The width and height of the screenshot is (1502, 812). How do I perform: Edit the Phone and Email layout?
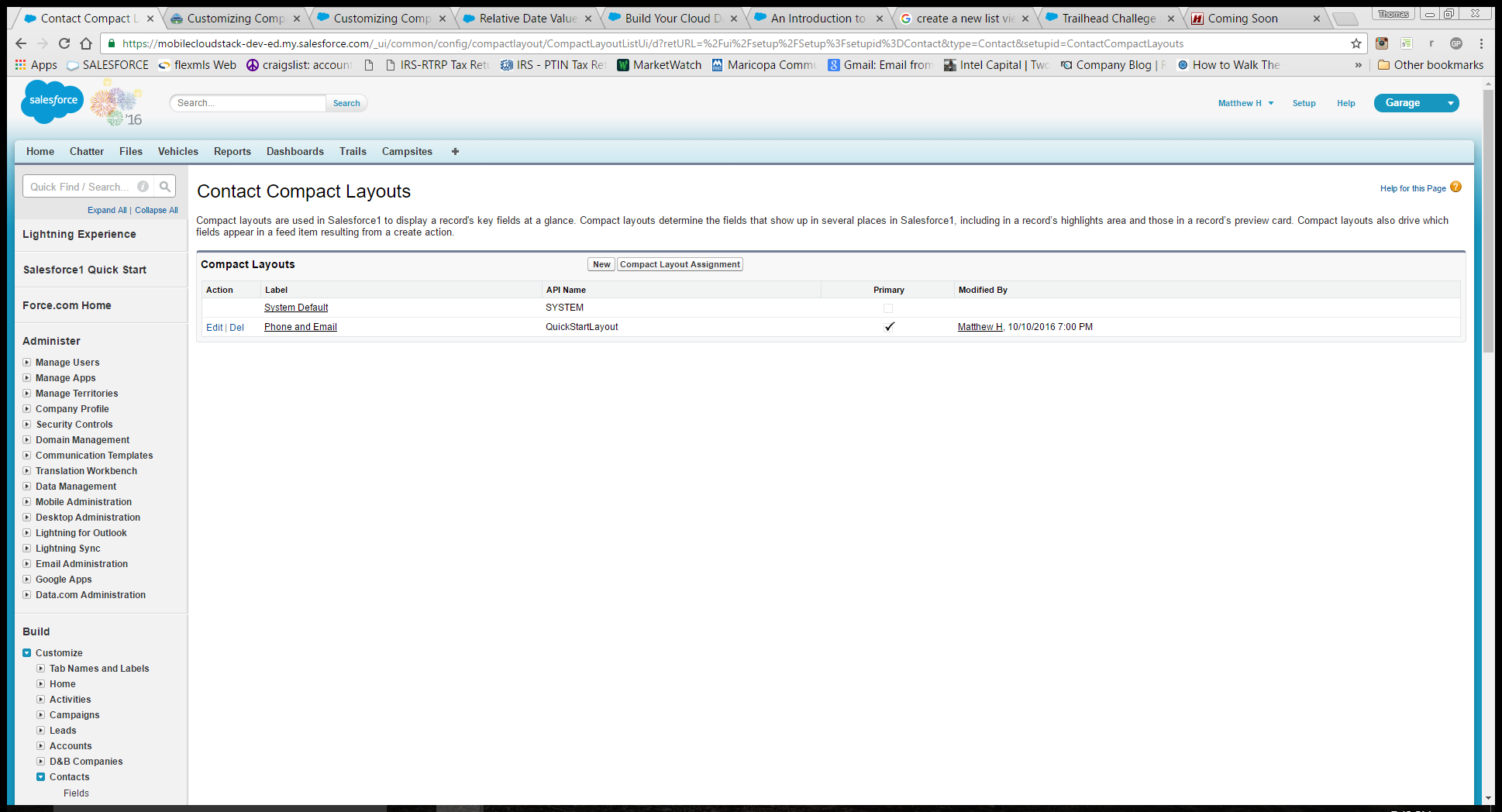[x=214, y=328]
